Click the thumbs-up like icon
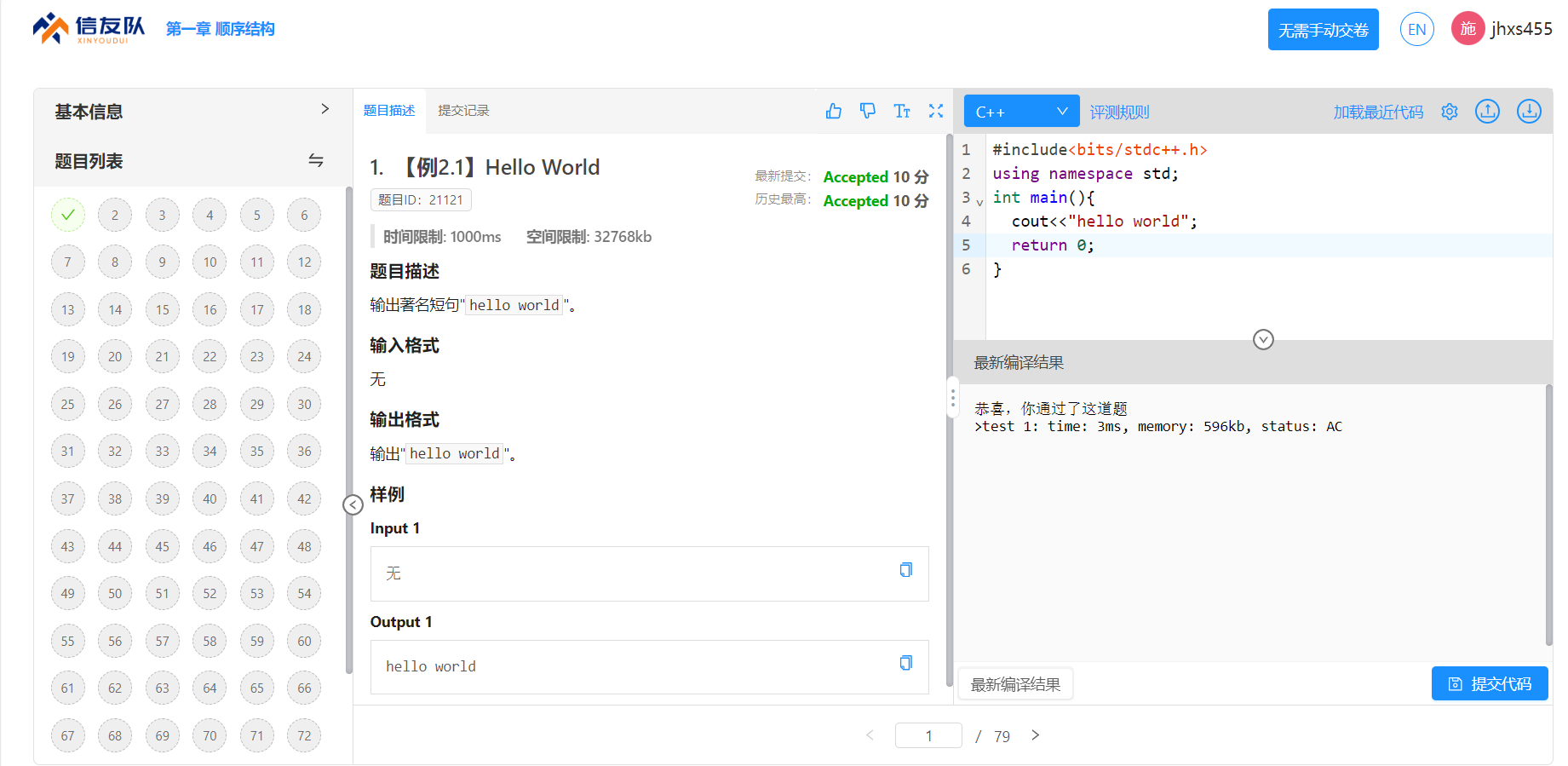This screenshot has width=1568, height=766. coord(834,111)
